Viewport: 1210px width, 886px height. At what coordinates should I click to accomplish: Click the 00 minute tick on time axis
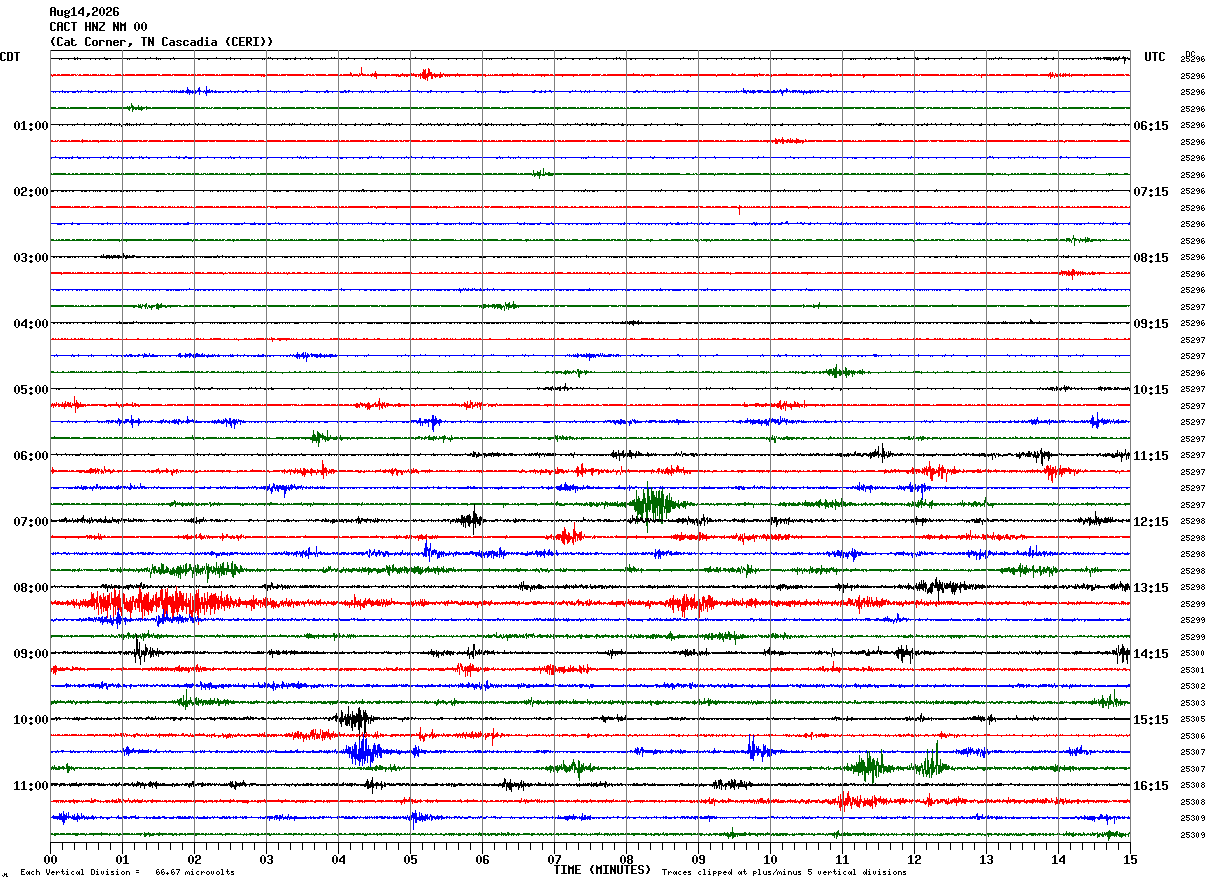51,859
